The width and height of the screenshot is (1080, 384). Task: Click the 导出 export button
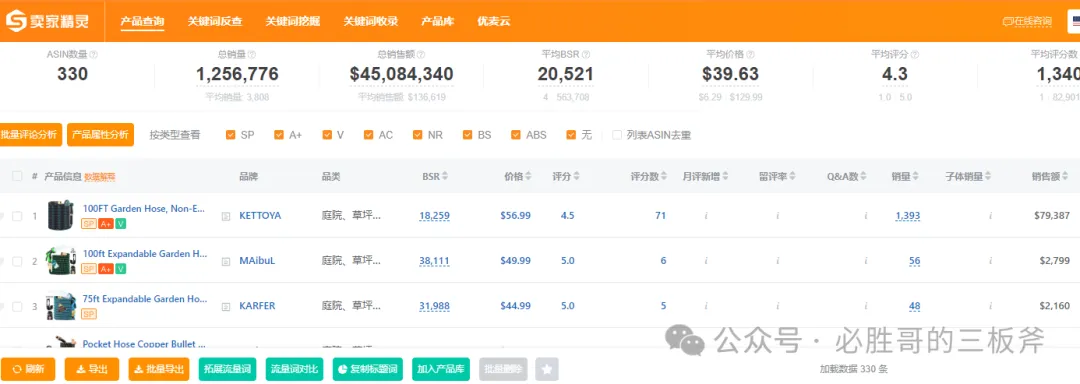pyautogui.click(x=92, y=369)
